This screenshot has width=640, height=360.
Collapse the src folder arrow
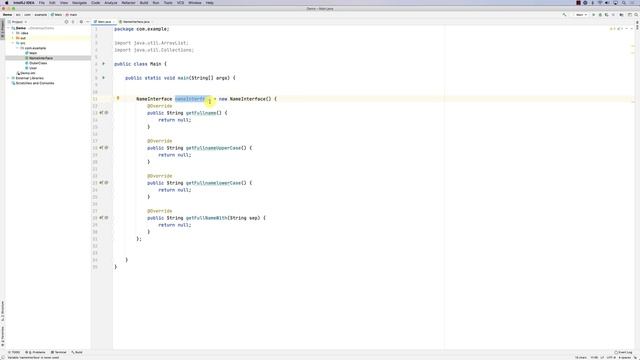13,43
